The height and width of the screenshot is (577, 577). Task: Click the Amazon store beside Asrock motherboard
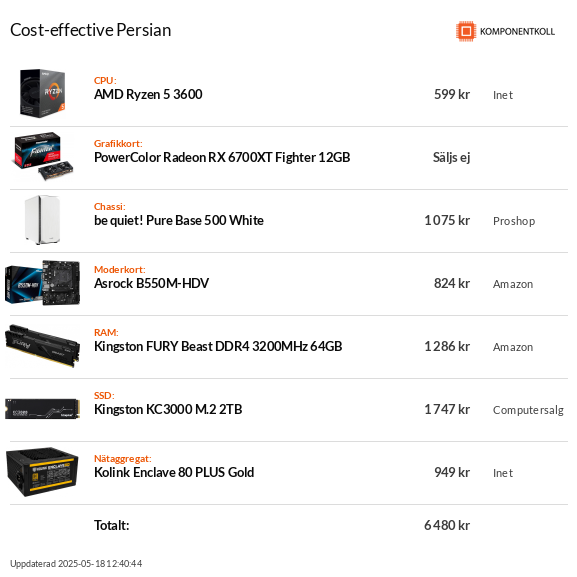[x=513, y=284]
